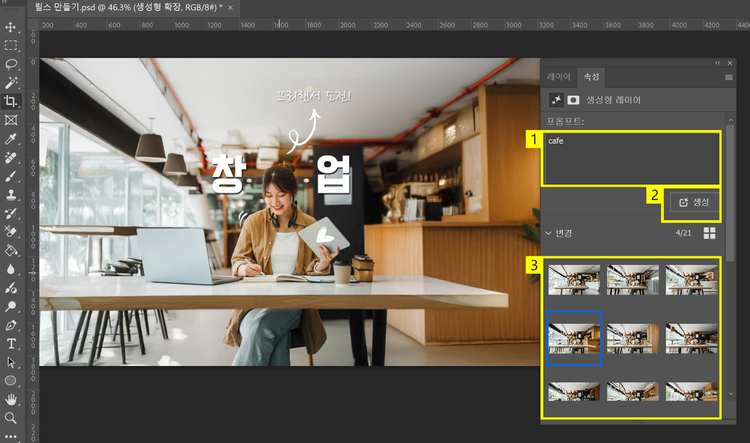Select the Move tool
This screenshot has height=443, width=750.
(11, 27)
